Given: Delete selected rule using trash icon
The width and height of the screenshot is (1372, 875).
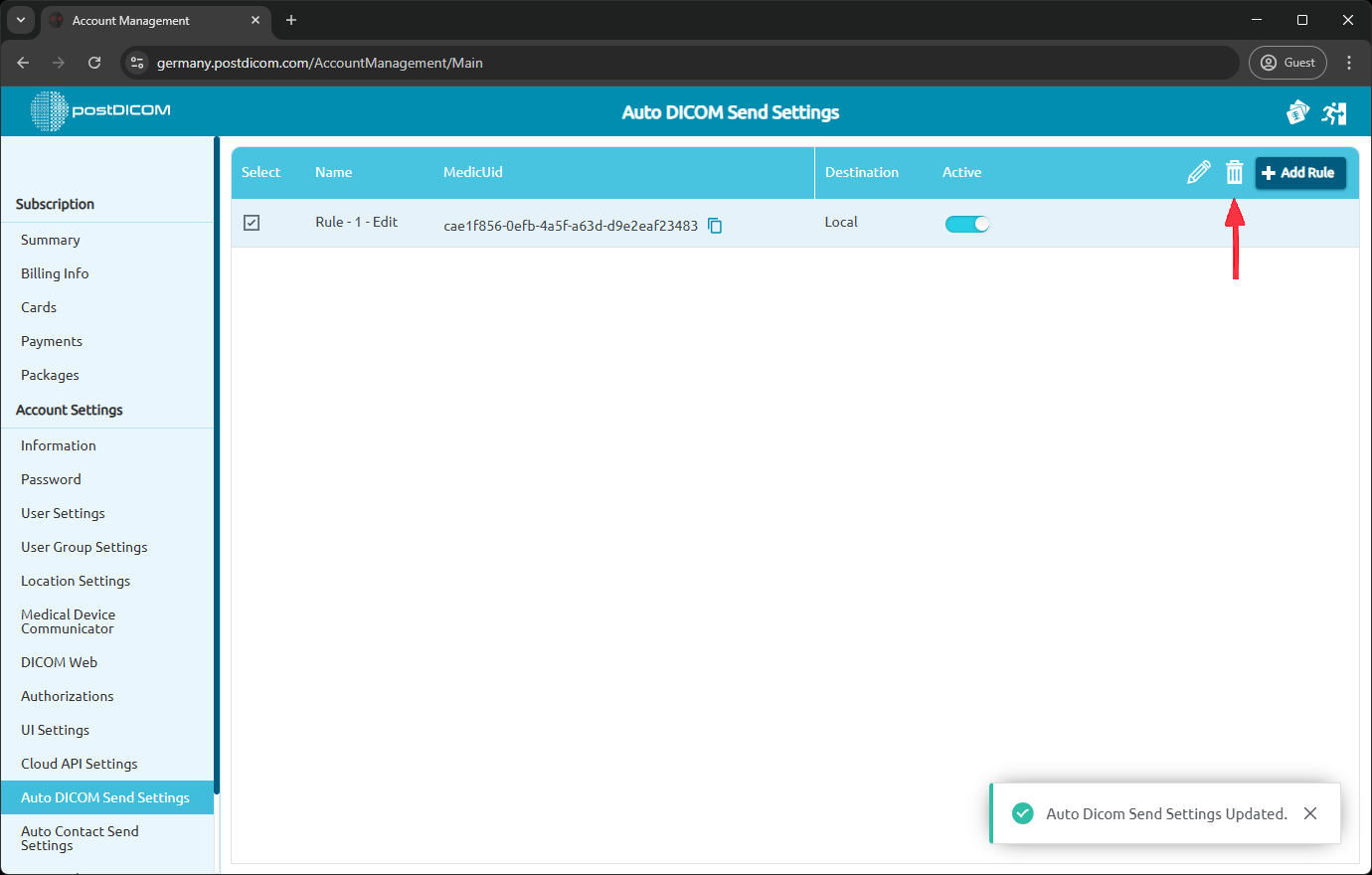Looking at the screenshot, I should (1235, 171).
